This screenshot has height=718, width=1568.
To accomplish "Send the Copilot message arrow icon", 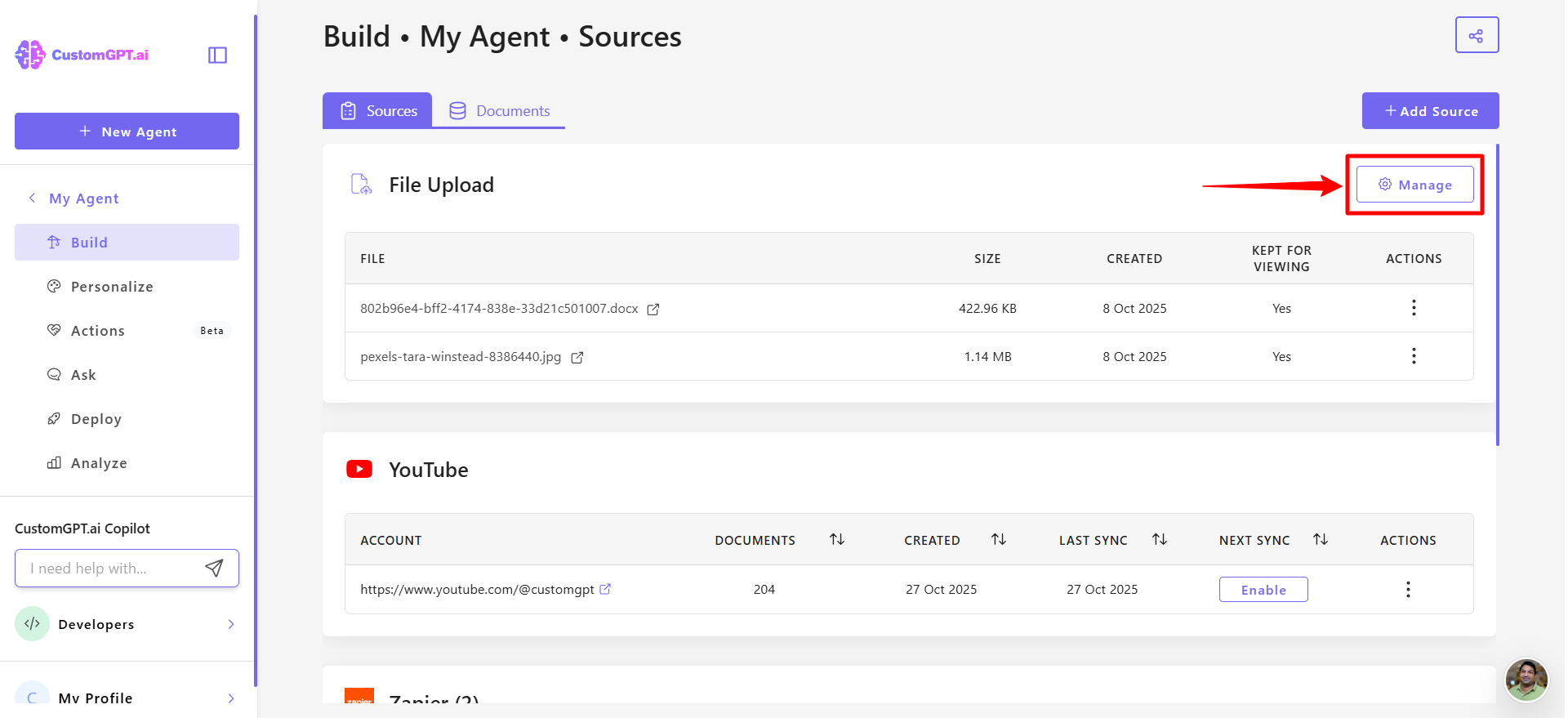I will (214, 569).
